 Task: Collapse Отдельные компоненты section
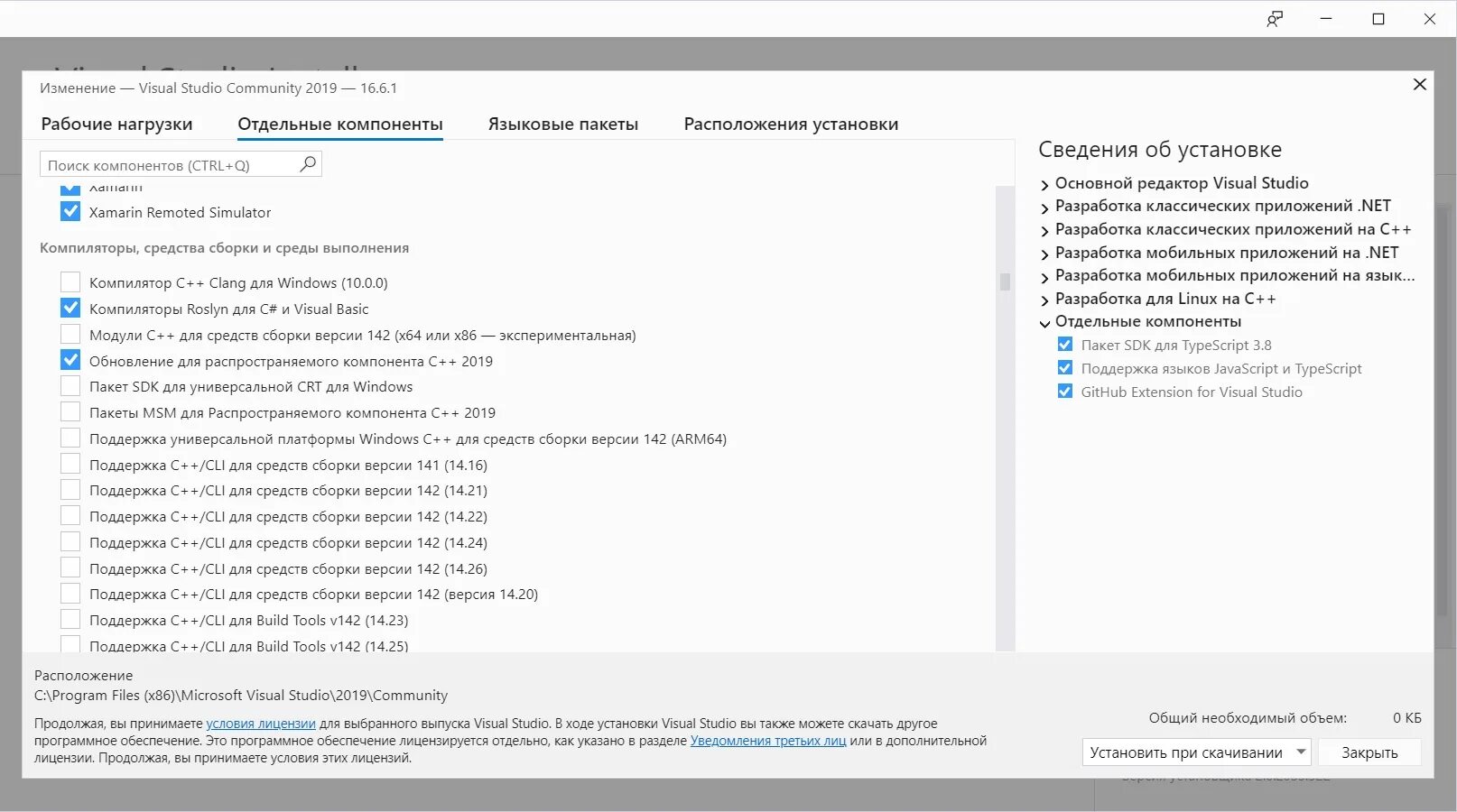click(x=1044, y=323)
